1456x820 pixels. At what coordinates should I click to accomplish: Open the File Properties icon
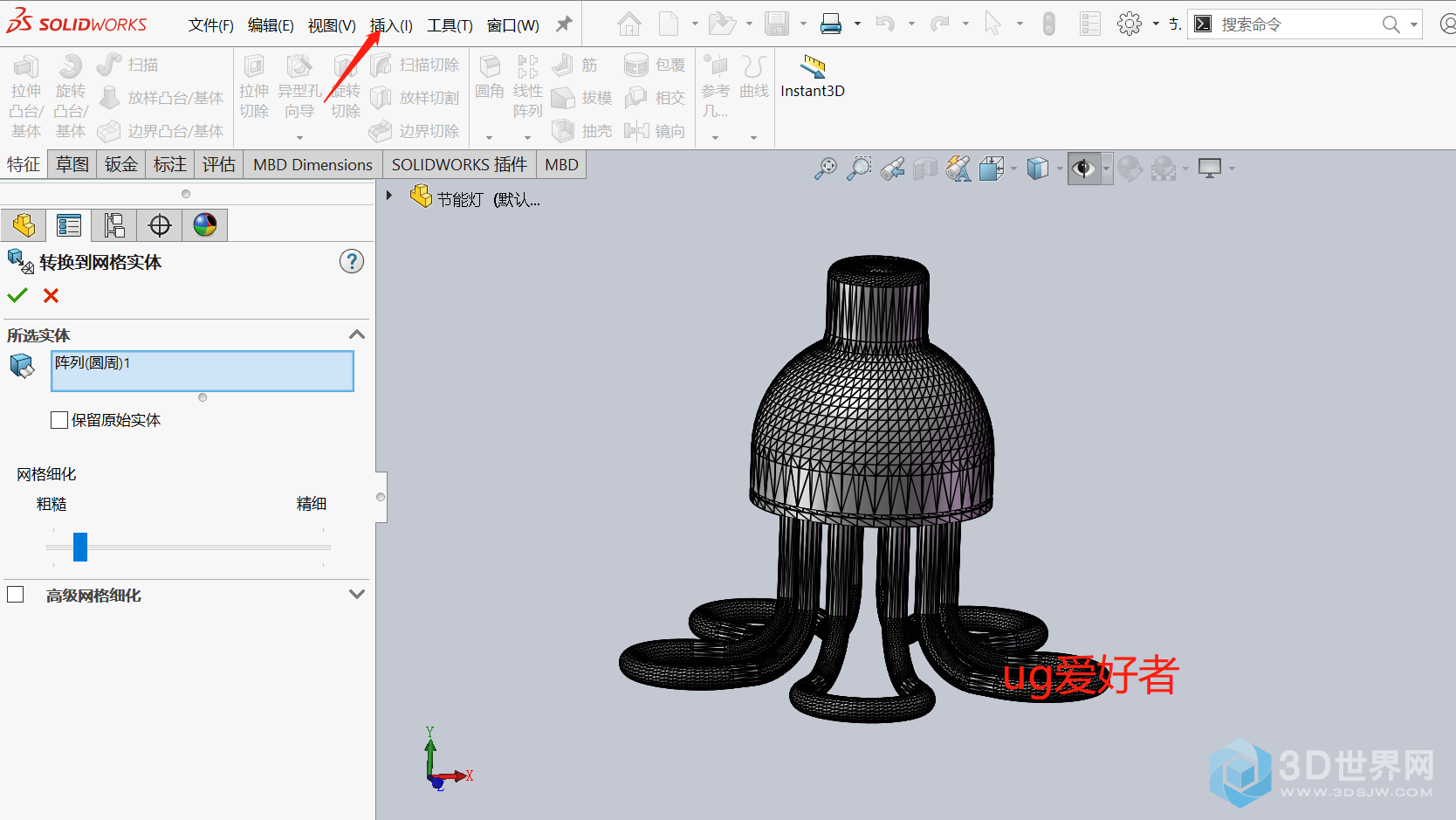click(x=1090, y=24)
